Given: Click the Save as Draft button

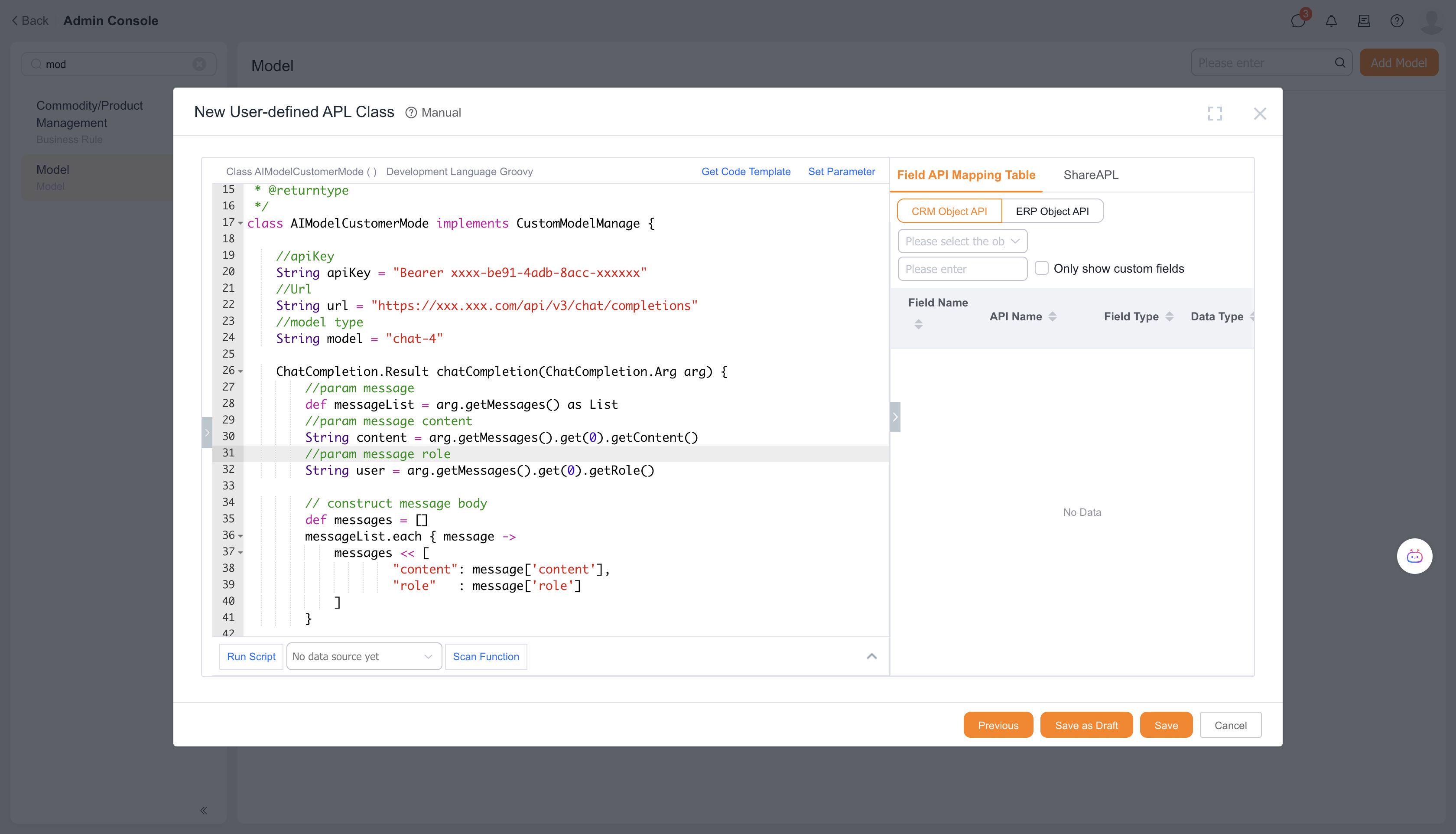Looking at the screenshot, I should tap(1085, 725).
